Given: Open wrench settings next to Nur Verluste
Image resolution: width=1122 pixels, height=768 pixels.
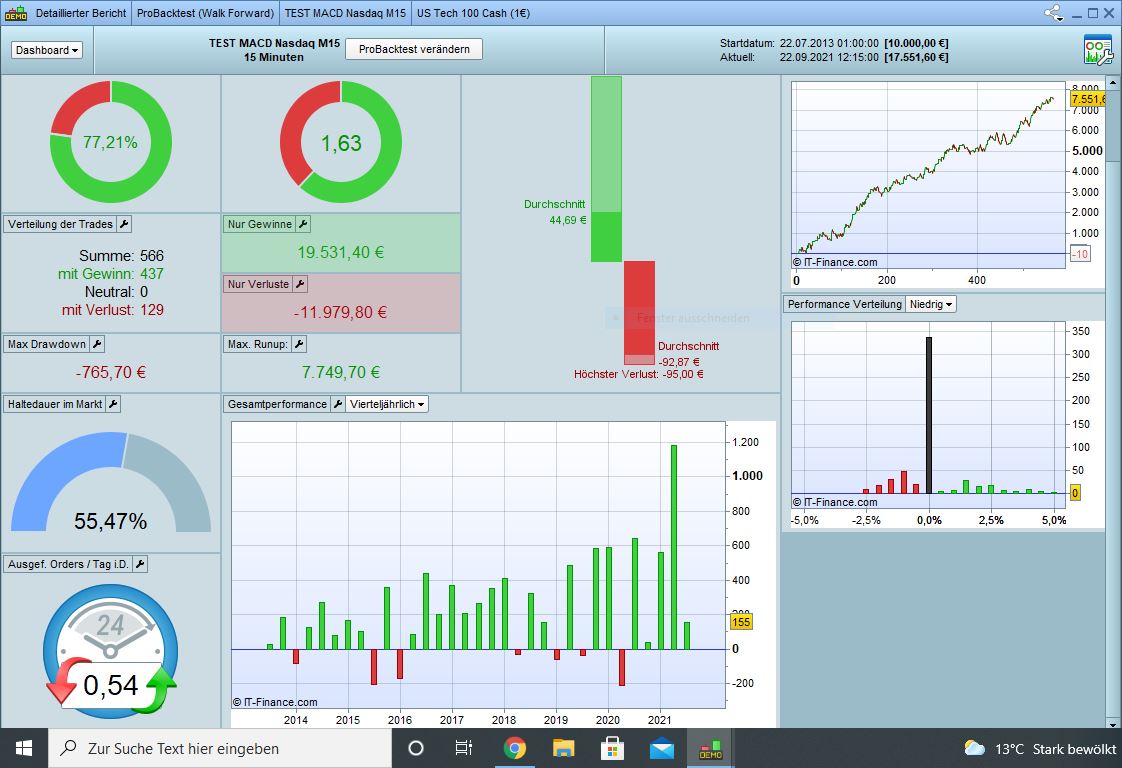Looking at the screenshot, I should (x=301, y=284).
